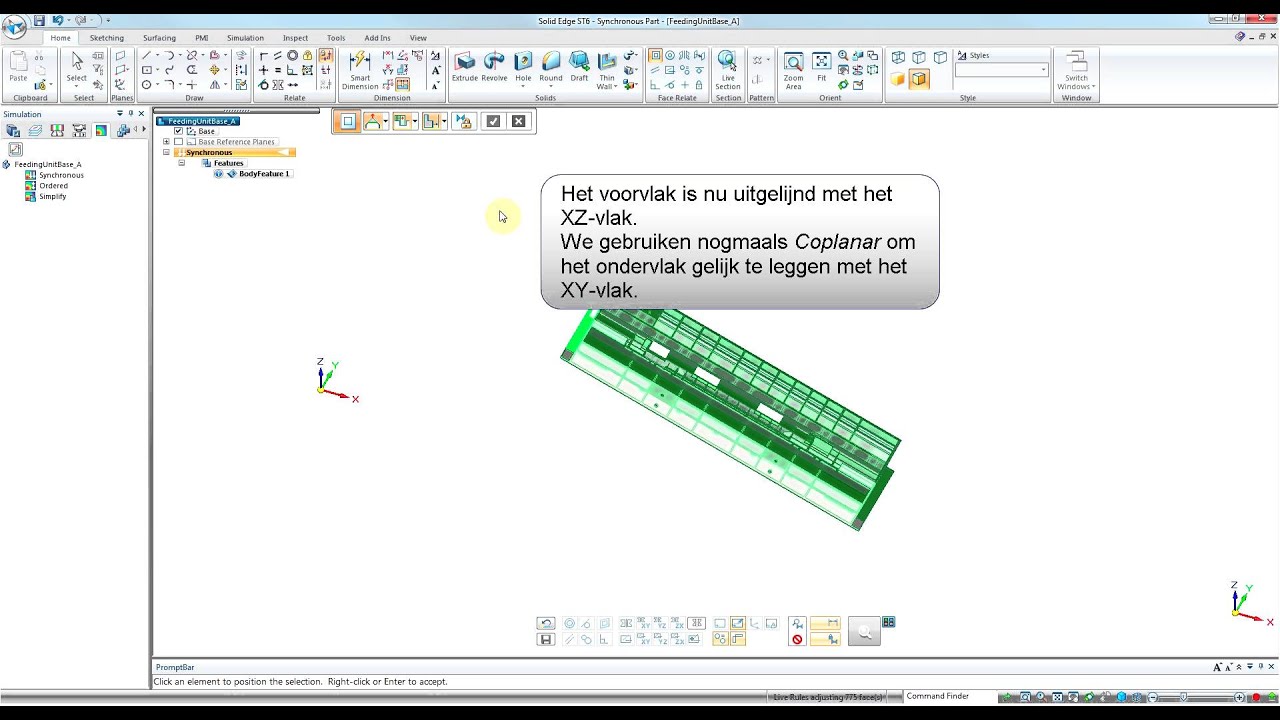Click the Concentric face relate icon
This screenshot has width=1280, height=720.
tap(670, 56)
